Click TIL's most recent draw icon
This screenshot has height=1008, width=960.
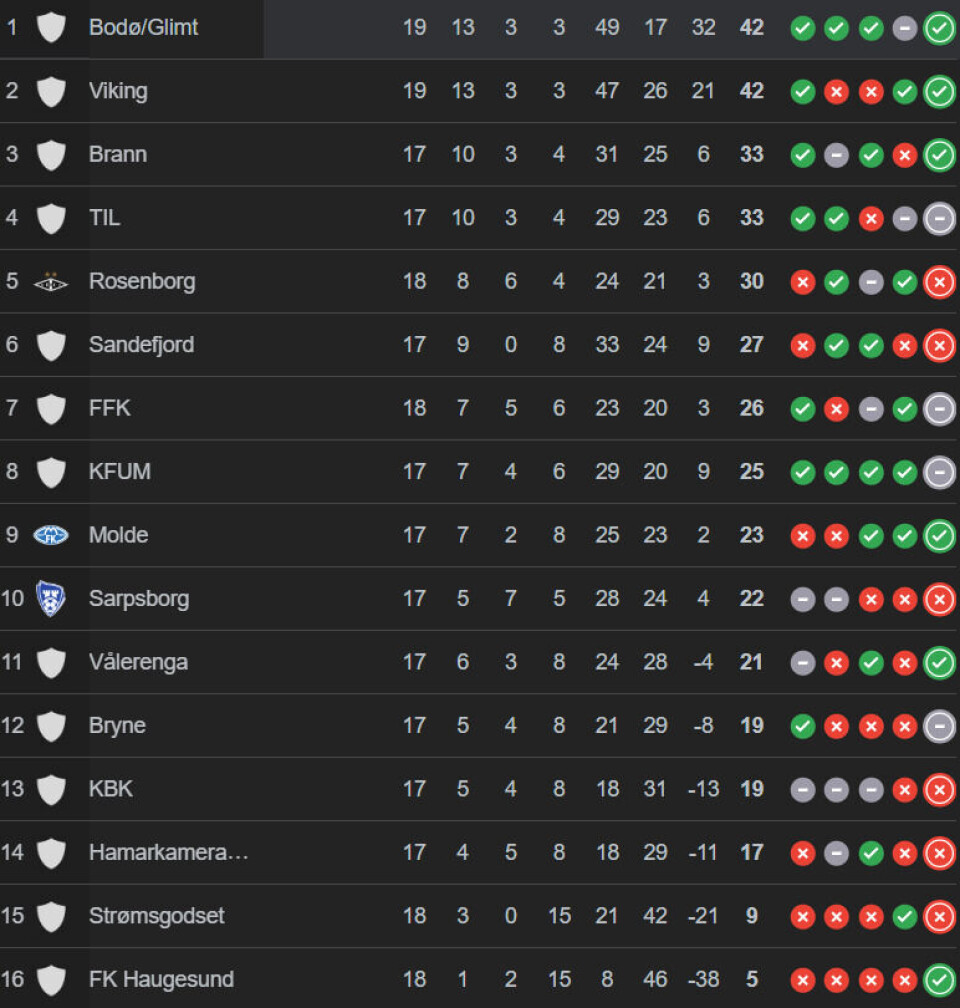point(939,219)
